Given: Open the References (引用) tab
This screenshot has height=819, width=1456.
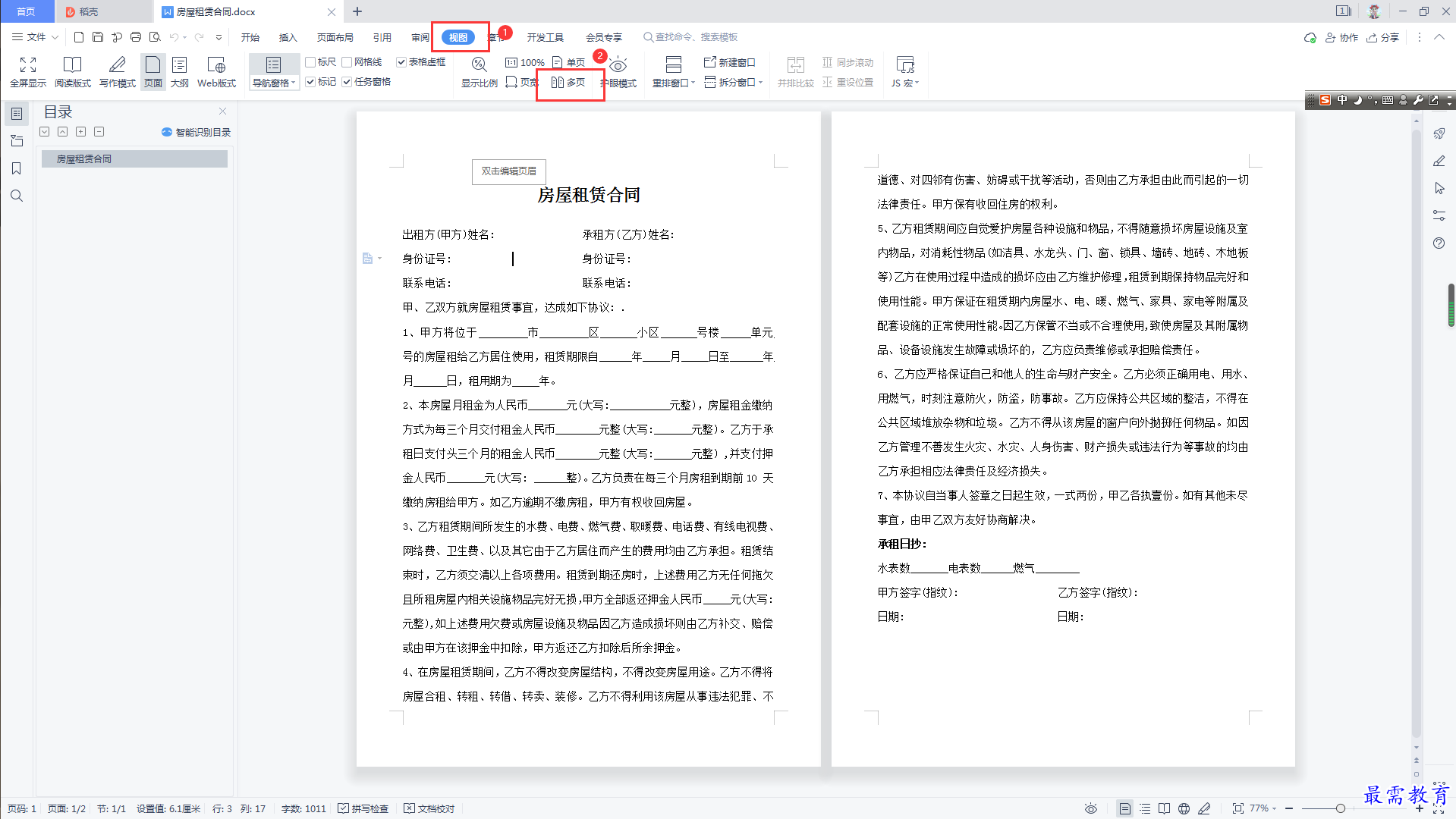Looking at the screenshot, I should 382,37.
